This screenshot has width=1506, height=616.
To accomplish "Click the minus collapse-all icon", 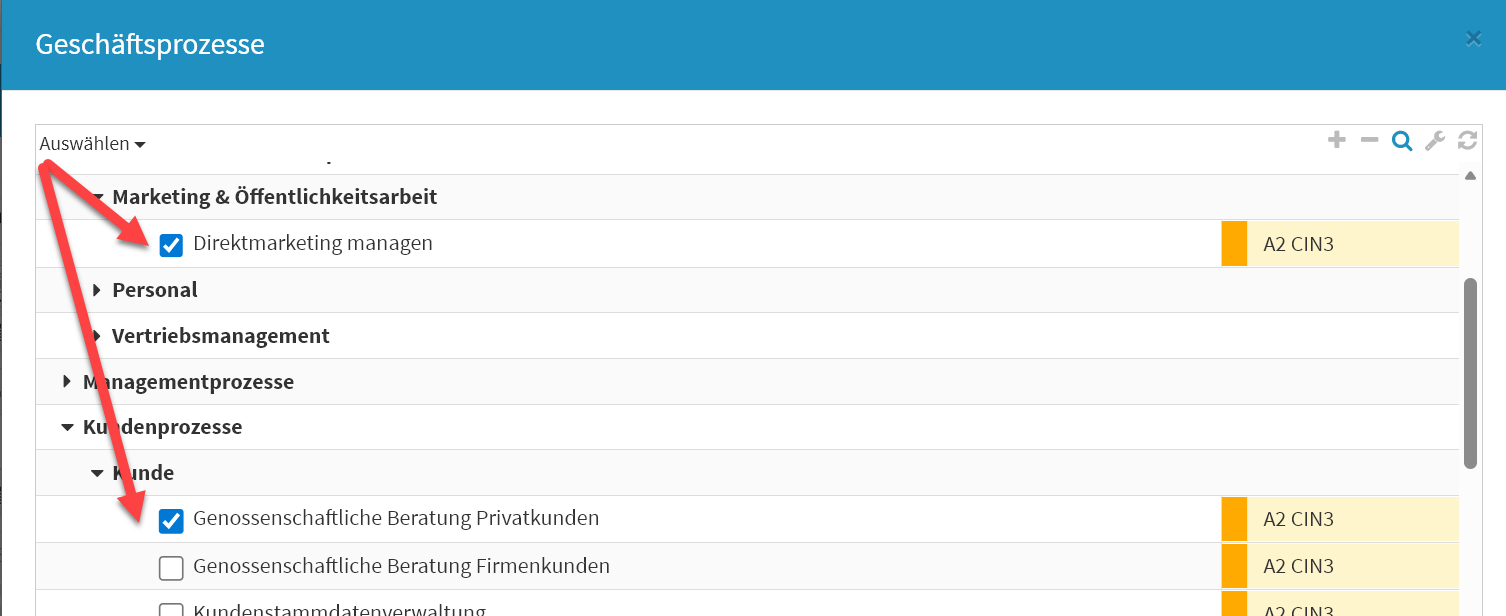I will (1369, 141).
